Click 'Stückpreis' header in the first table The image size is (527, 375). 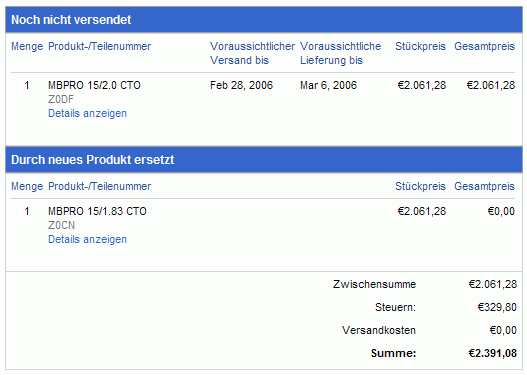[x=420, y=46]
